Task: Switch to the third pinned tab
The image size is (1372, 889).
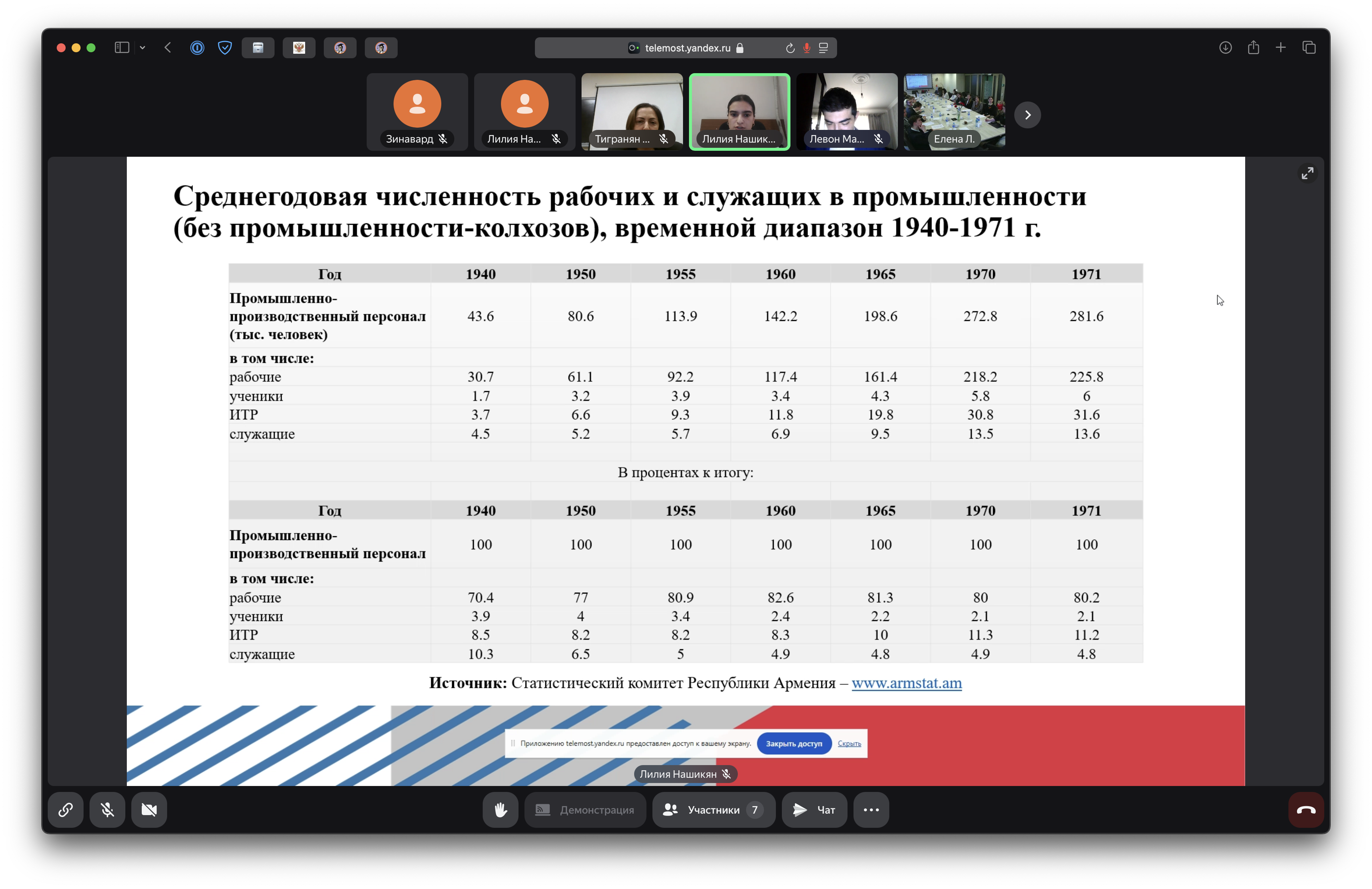Action: [x=340, y=48]
